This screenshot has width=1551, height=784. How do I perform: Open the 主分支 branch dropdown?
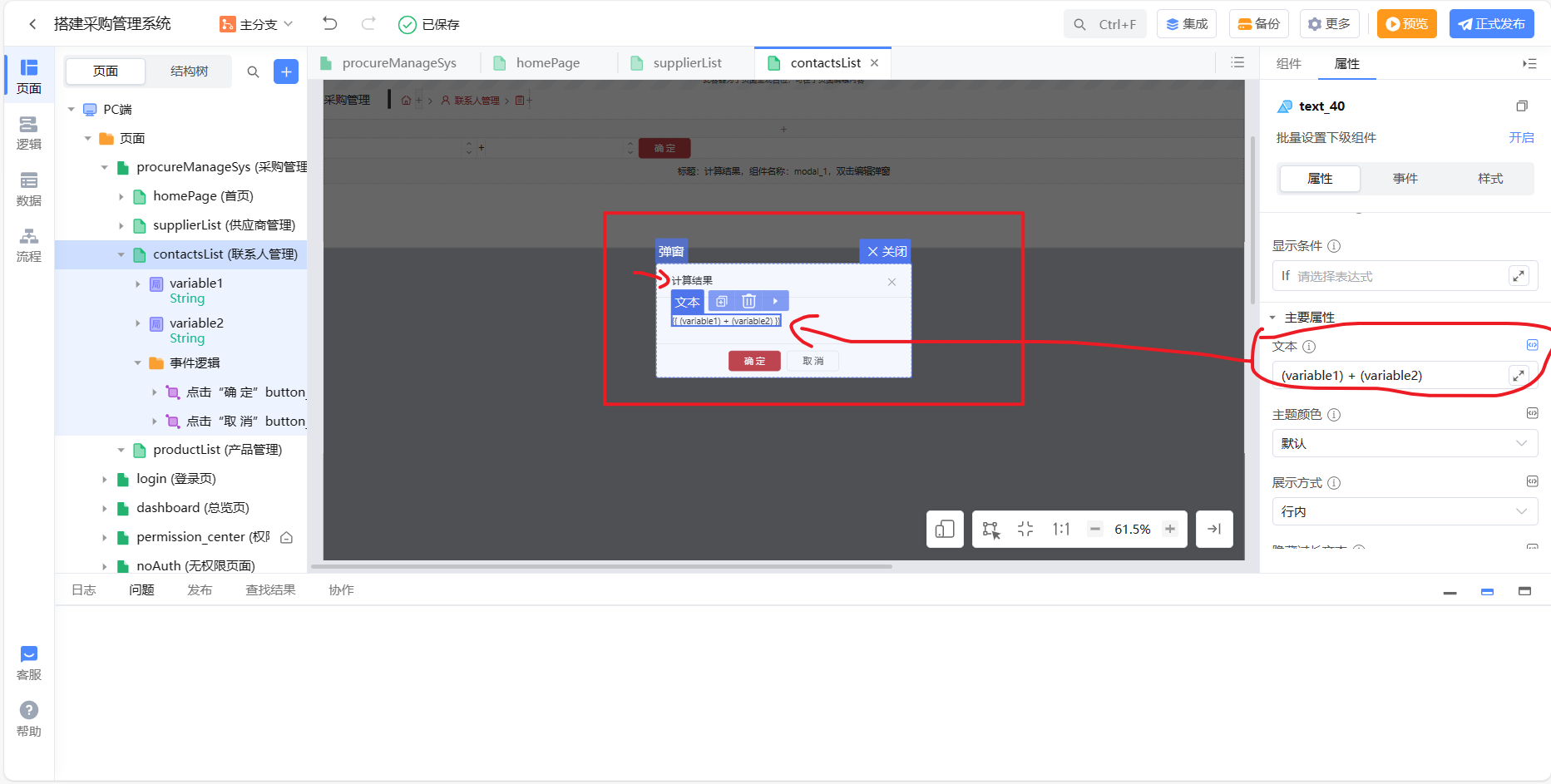[256, 24]
